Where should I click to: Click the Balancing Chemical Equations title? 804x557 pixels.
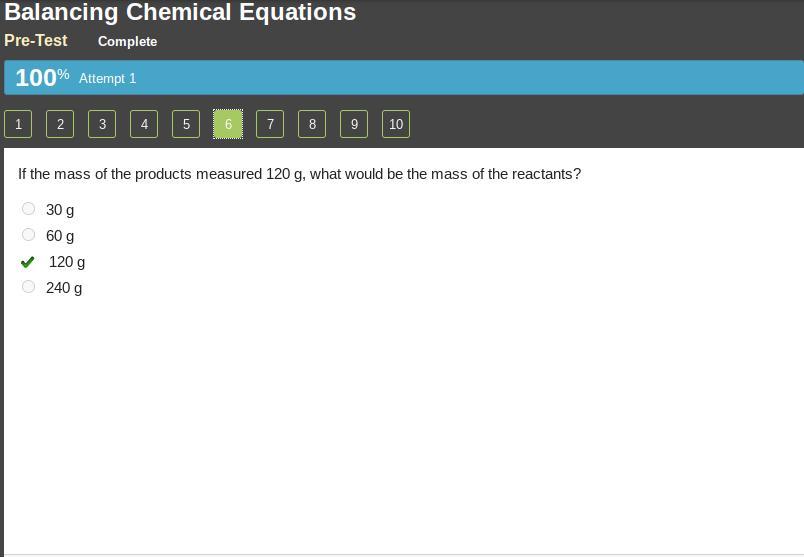[x=180, y=13]
